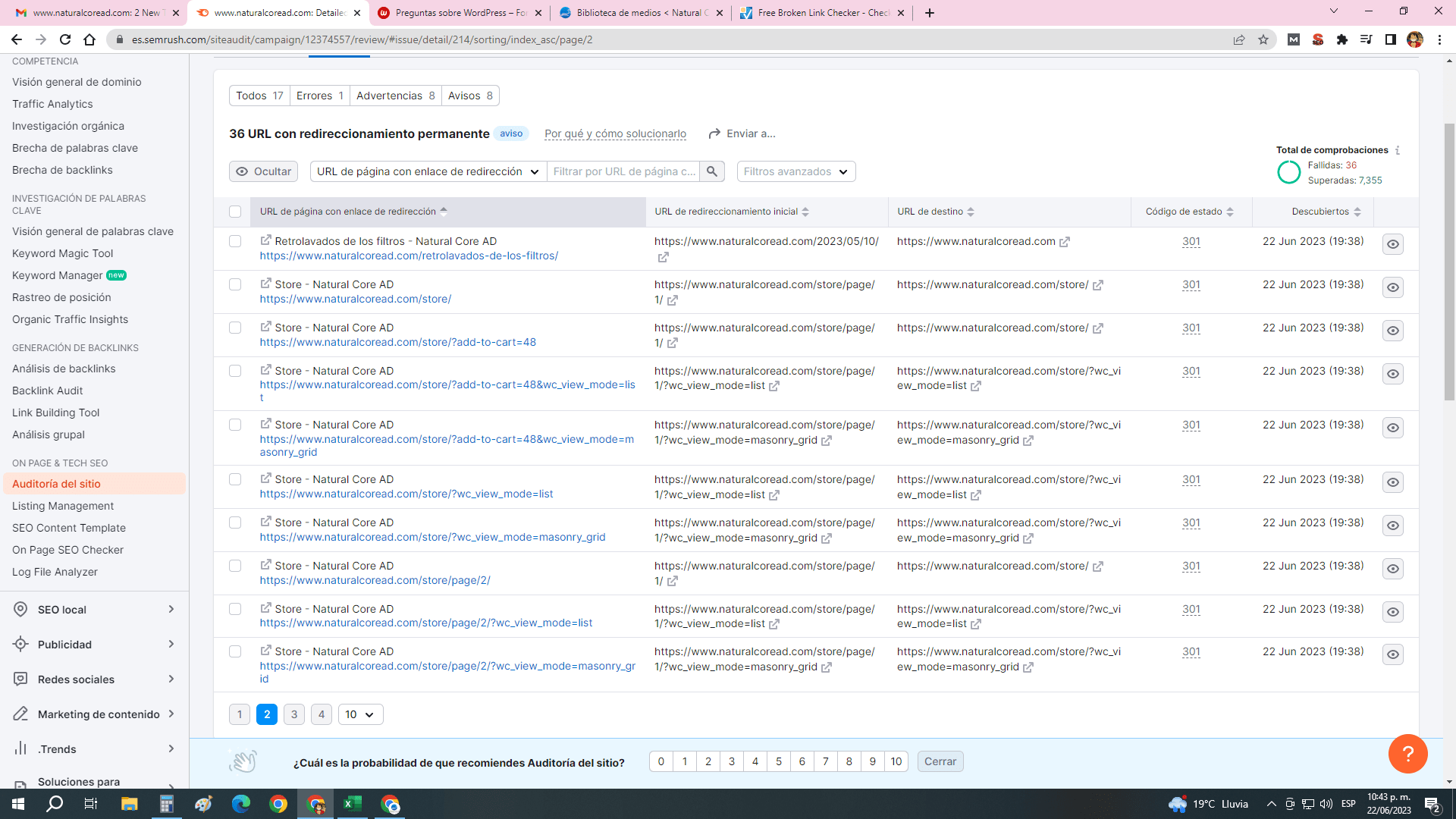Open external link icon for Retrolavados page
Viewport: 1456px width, 819px height.
point(265,240)
